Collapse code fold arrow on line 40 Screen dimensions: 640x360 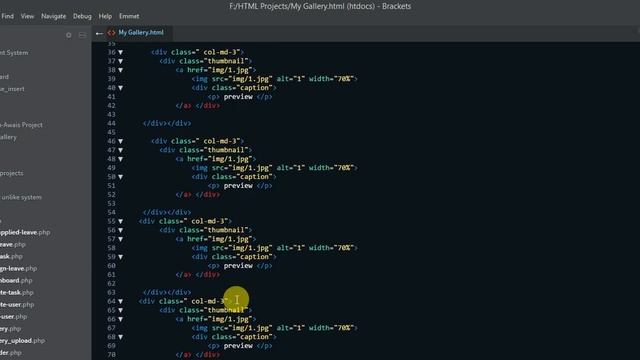120,88
